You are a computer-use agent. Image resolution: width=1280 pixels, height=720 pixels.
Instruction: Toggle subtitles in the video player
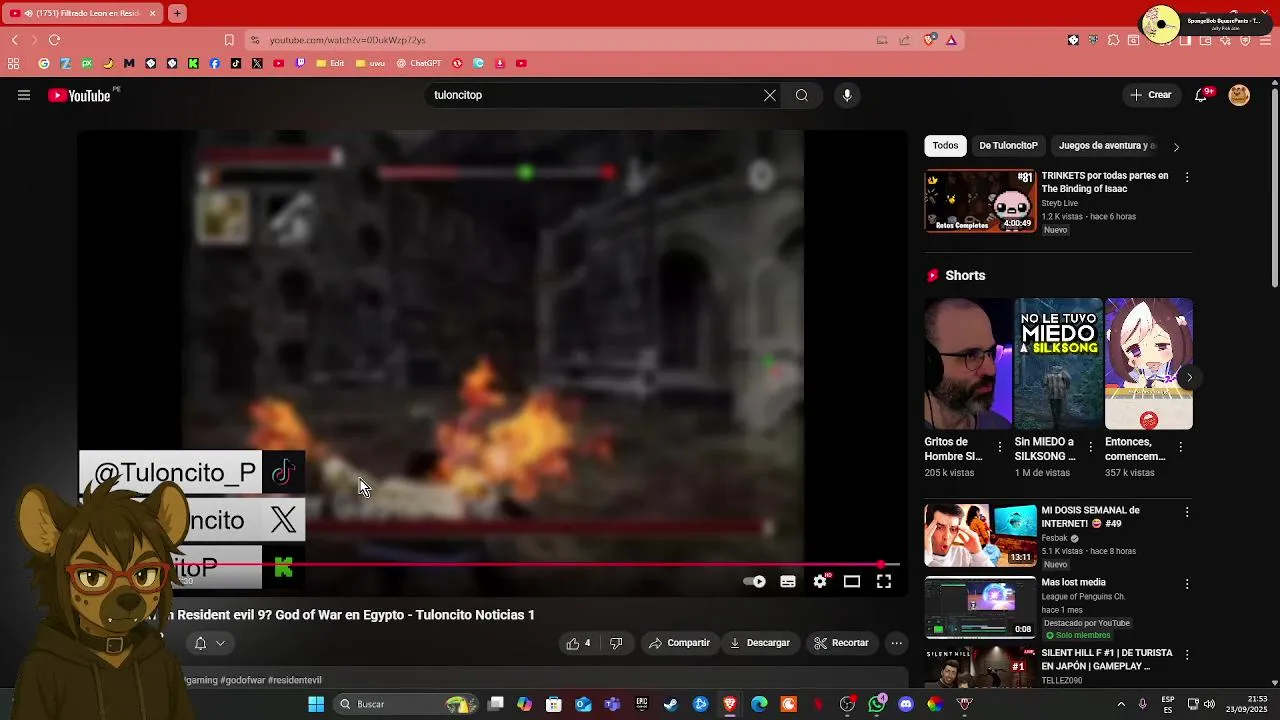point(788,581)
